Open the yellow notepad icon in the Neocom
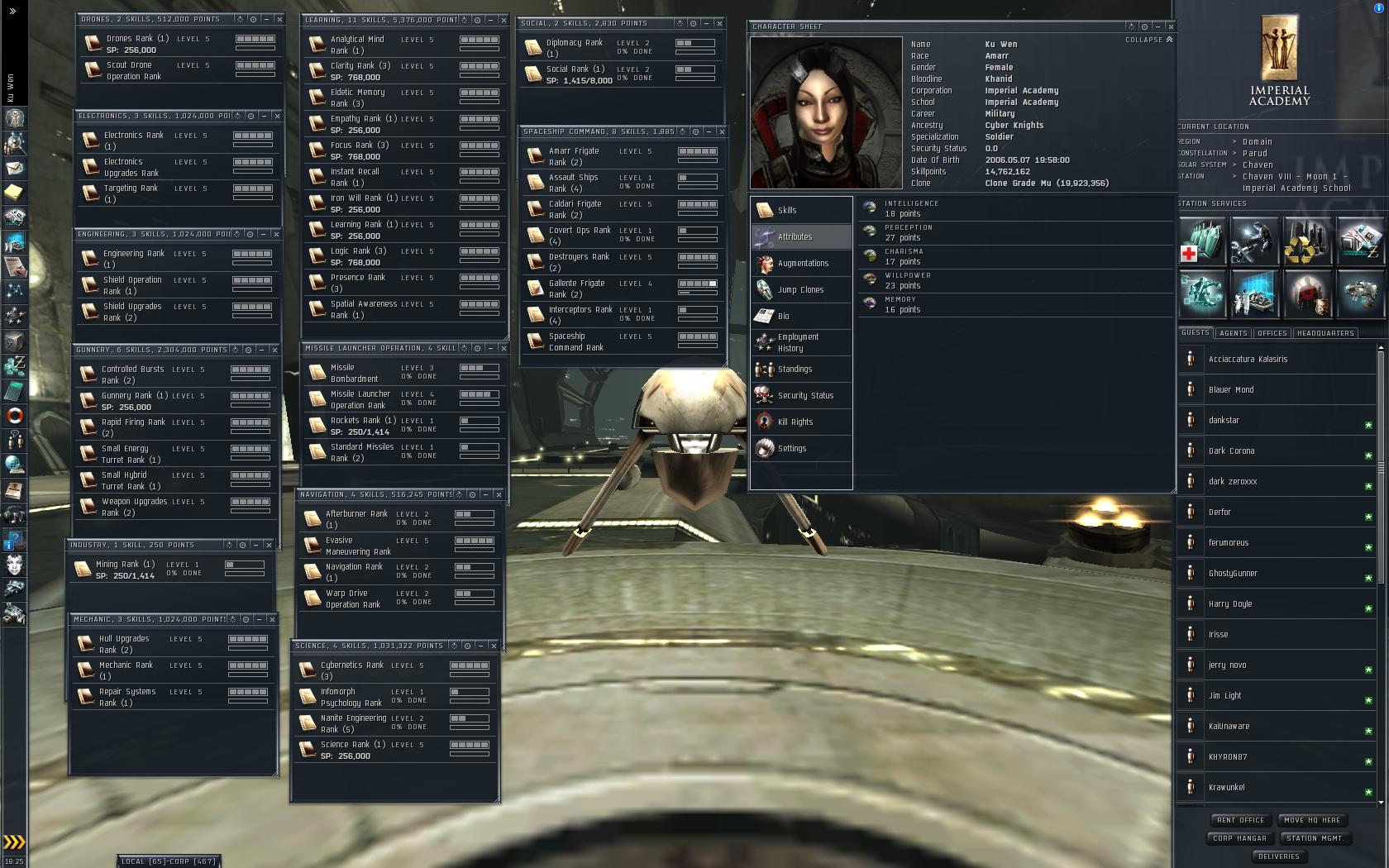Screen dimensions: 1389x868 pyautogui.click(x=14, y=193)
